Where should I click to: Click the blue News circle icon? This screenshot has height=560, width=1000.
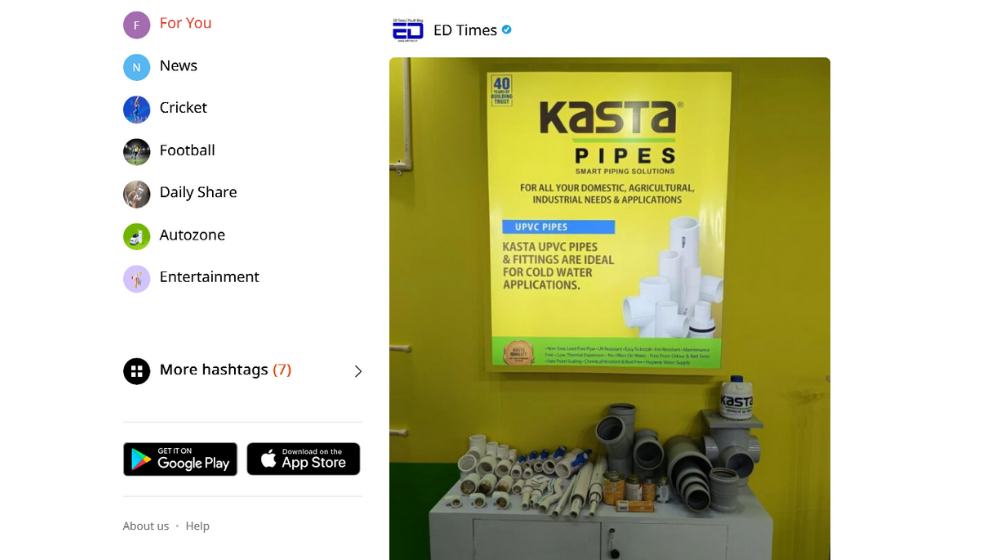pyautogui.click(x=136, y=67)
